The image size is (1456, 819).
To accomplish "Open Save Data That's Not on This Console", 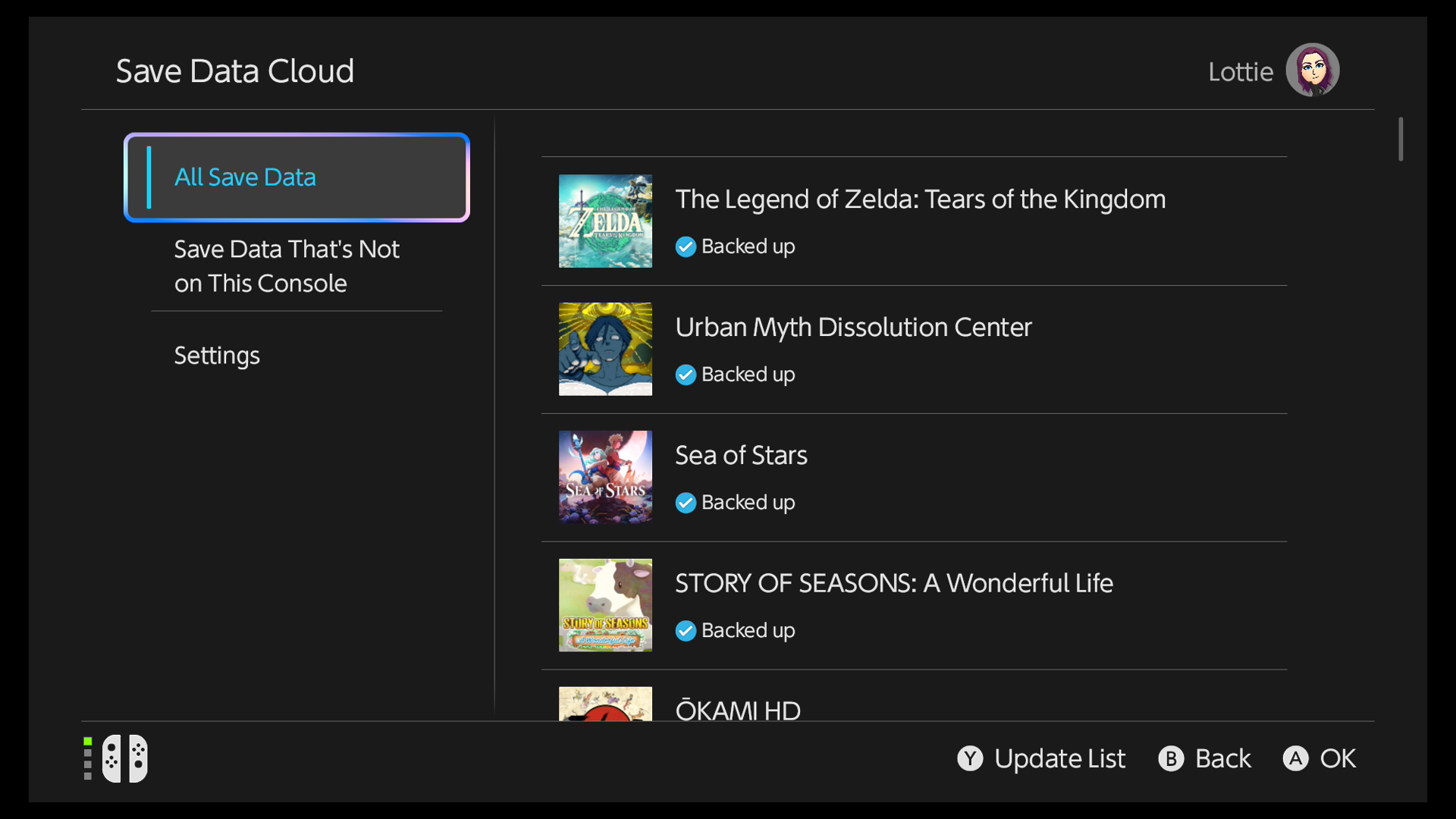I will [x=287, y=266].
